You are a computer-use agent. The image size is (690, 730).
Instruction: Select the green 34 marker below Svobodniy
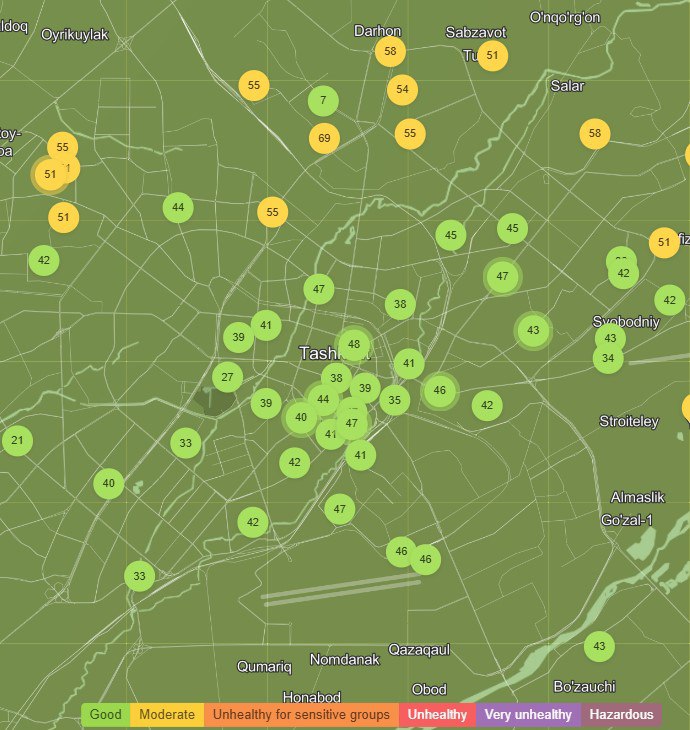tap(608, 359)
